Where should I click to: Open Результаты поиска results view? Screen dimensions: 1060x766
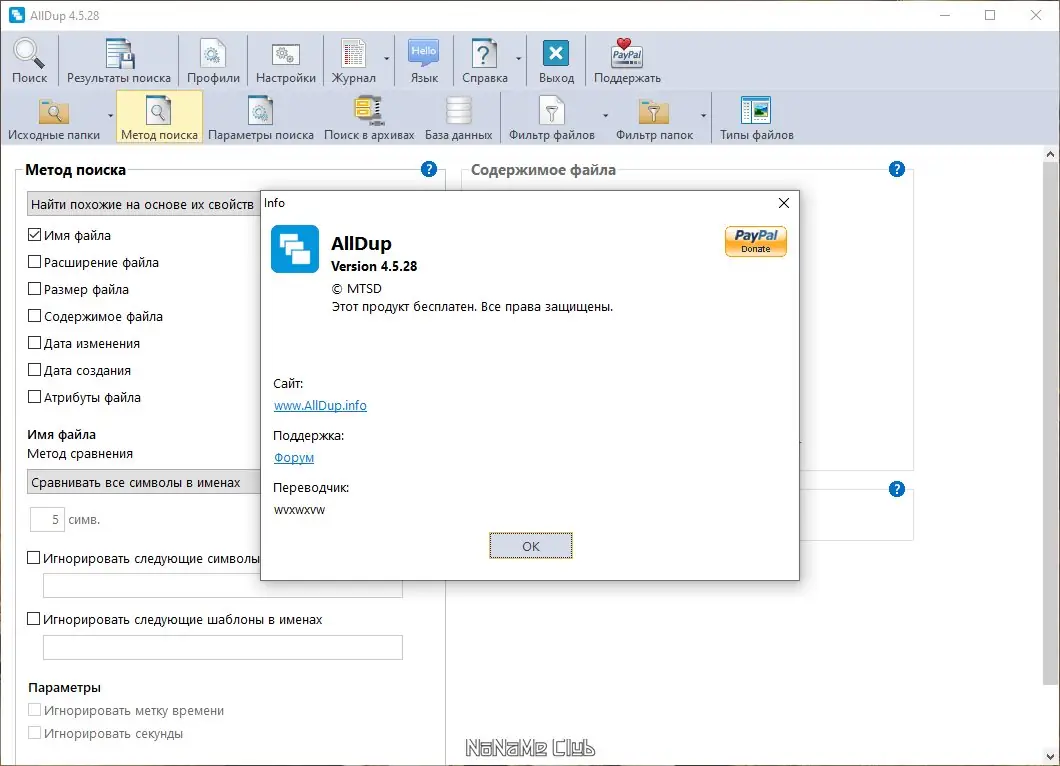point(119,61)
